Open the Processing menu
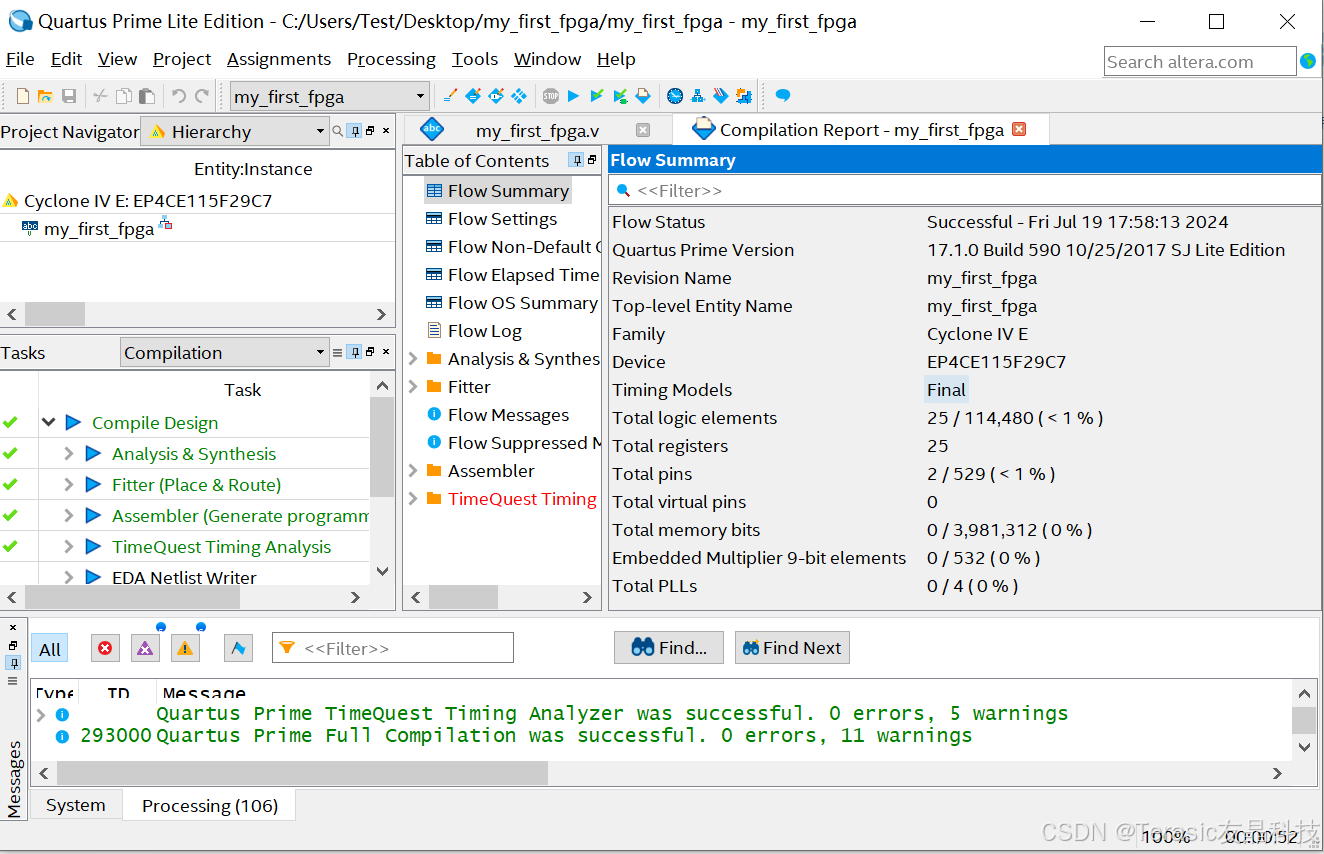 click(x=391, y=59)
